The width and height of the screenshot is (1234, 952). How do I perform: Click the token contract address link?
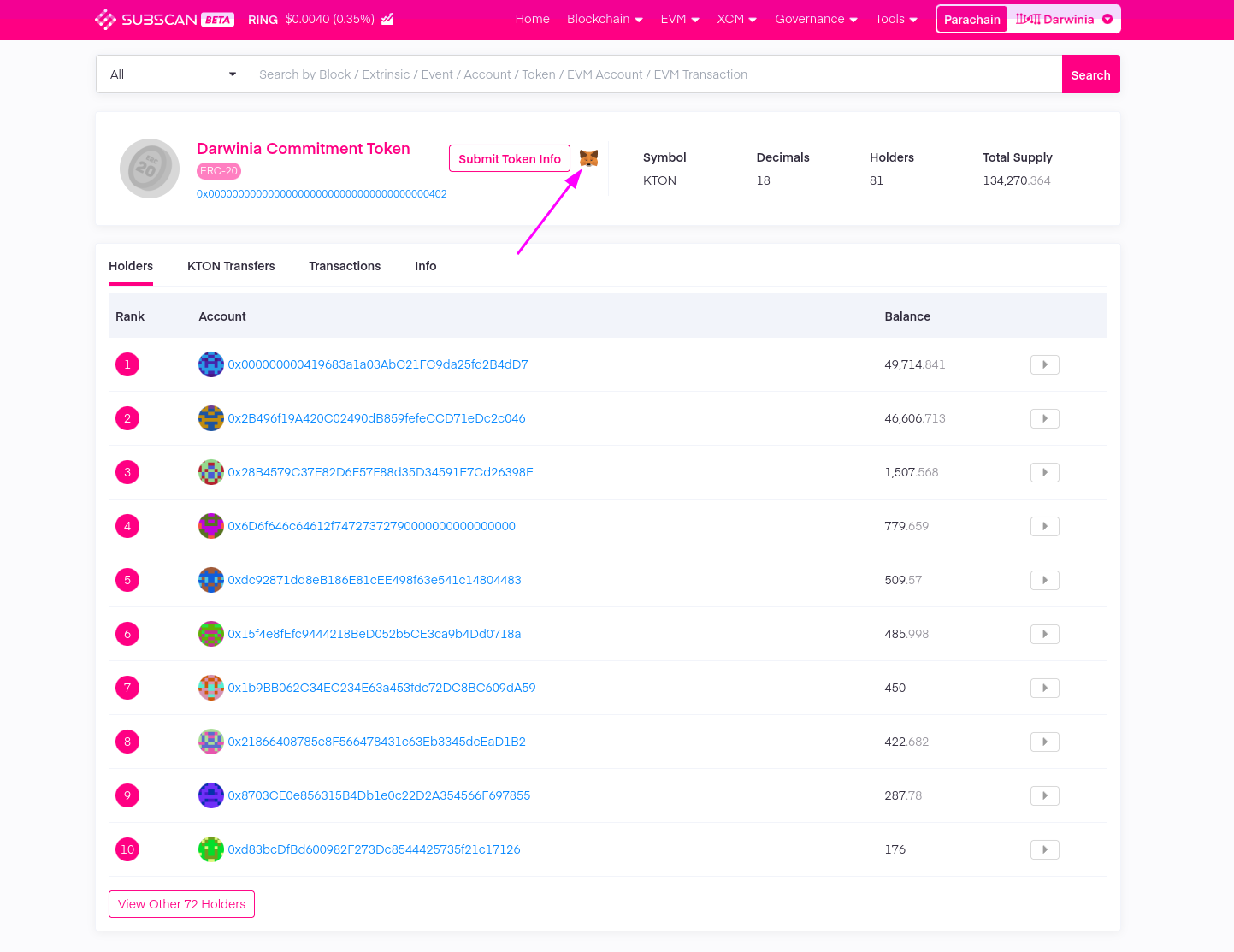click(322, 194)
